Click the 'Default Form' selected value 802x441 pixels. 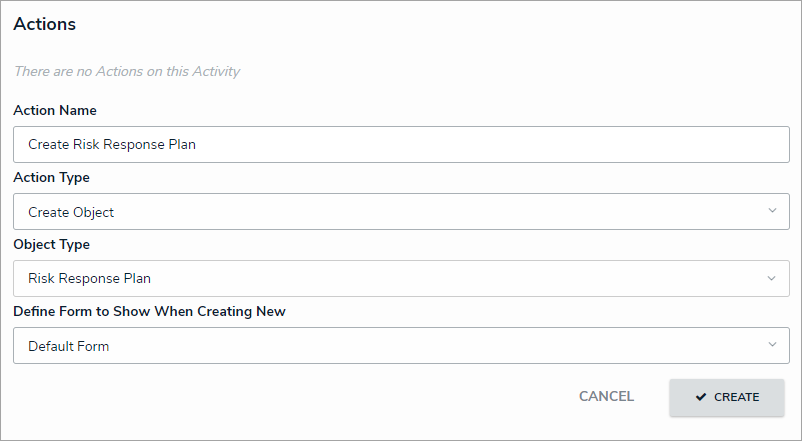coord(68,346)
